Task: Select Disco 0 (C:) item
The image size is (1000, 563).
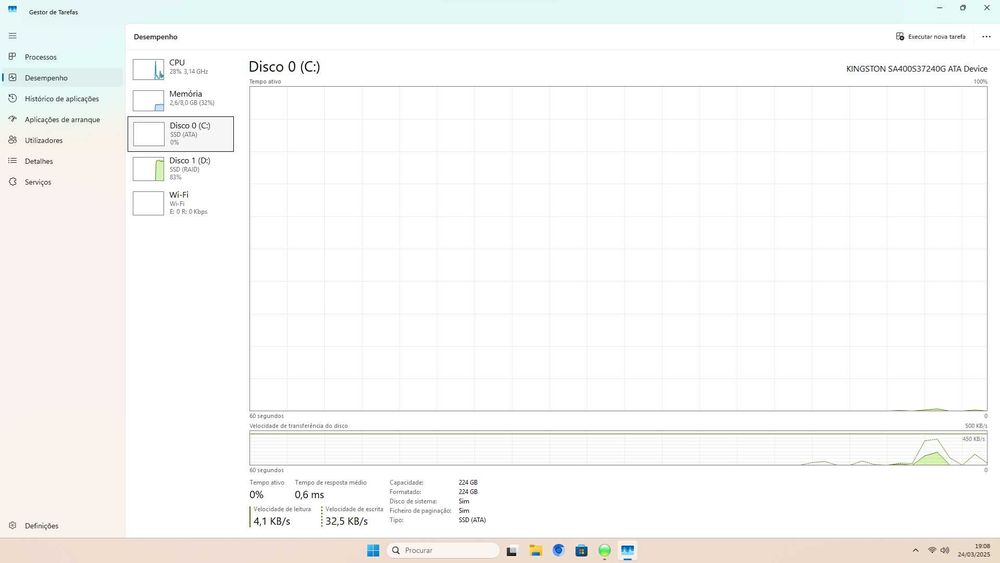Action: pyautogui.click(x=180, y=134)
